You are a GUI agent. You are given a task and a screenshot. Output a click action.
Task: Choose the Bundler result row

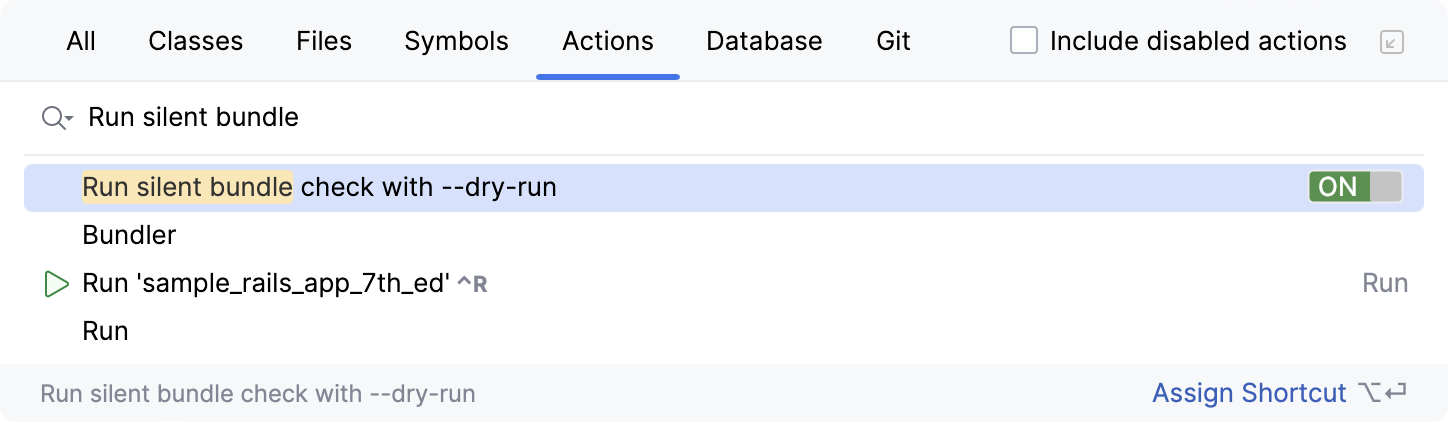pyautogui.click(x=130, y=236)
